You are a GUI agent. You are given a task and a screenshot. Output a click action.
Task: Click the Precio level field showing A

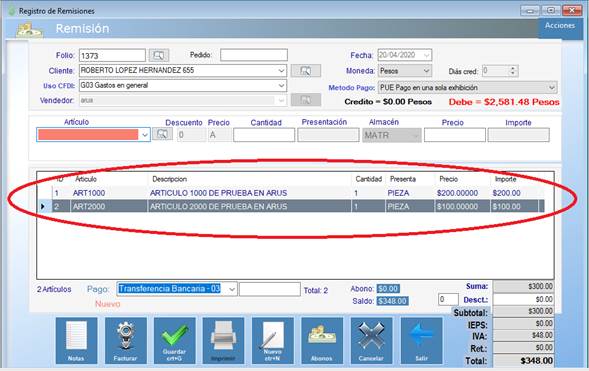(219, 135)
